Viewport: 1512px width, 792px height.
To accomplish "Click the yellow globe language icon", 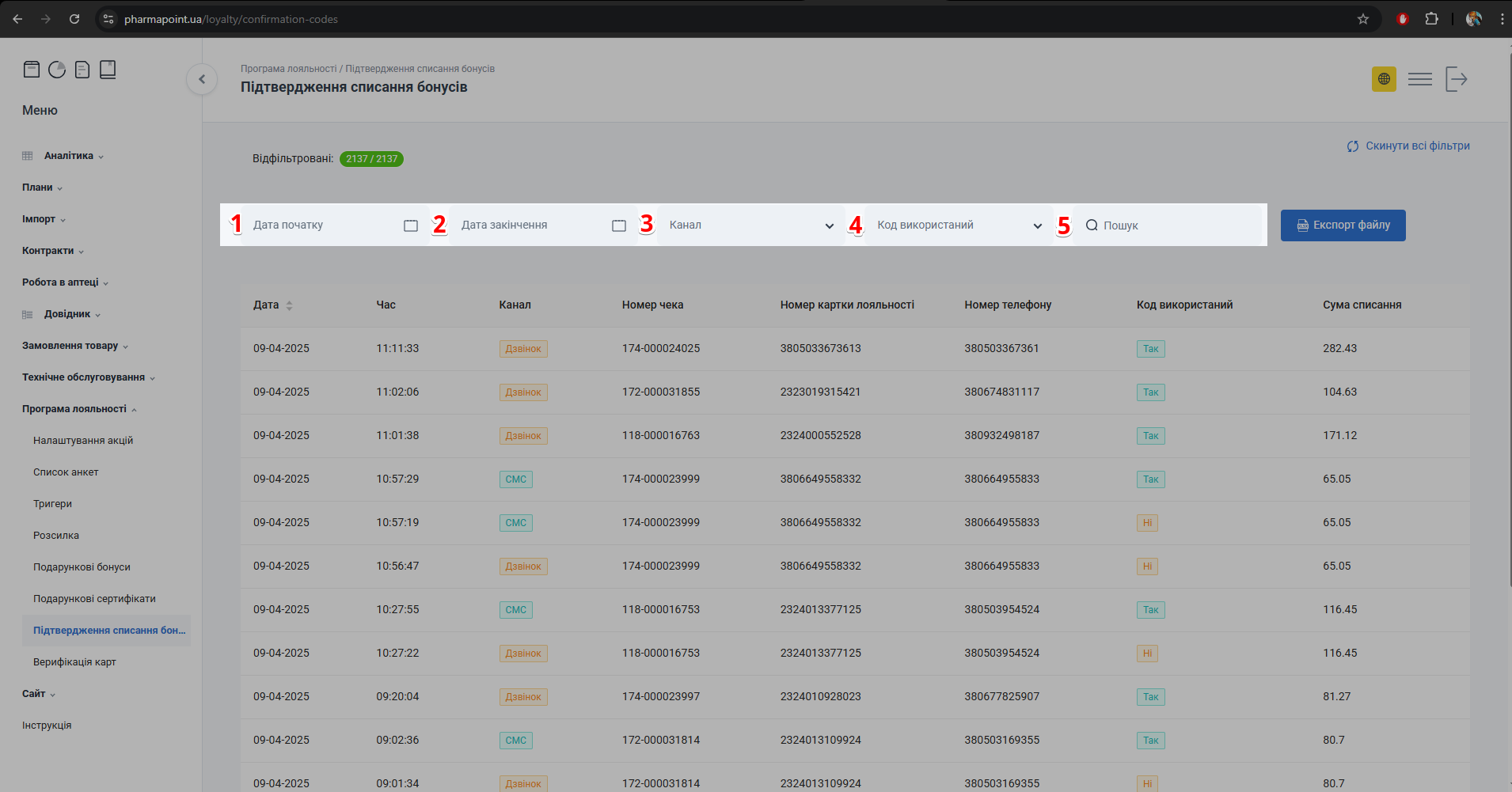I will [x=1384, y=79].
